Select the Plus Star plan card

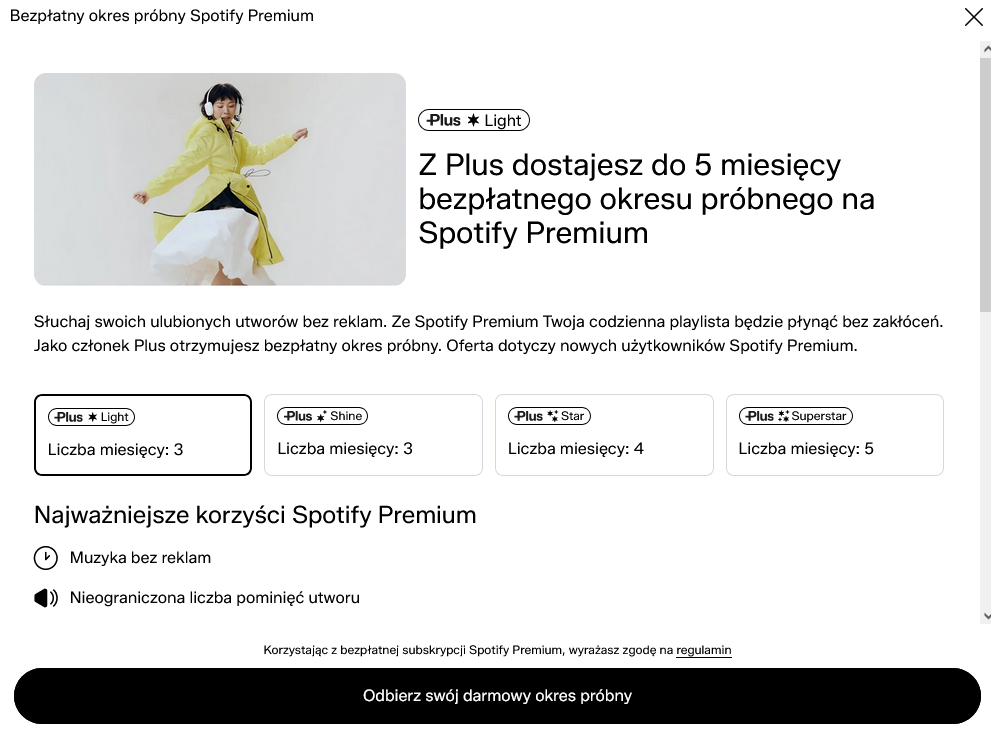[604, 435]
